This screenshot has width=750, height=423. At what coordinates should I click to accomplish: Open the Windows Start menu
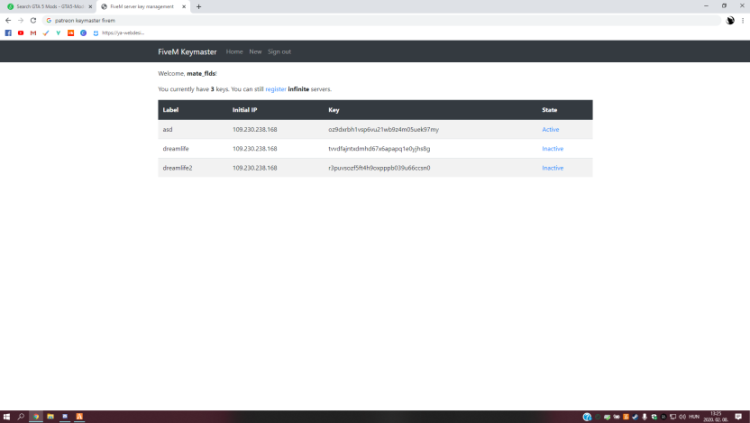pyautogui.click(x=7, y=417)
